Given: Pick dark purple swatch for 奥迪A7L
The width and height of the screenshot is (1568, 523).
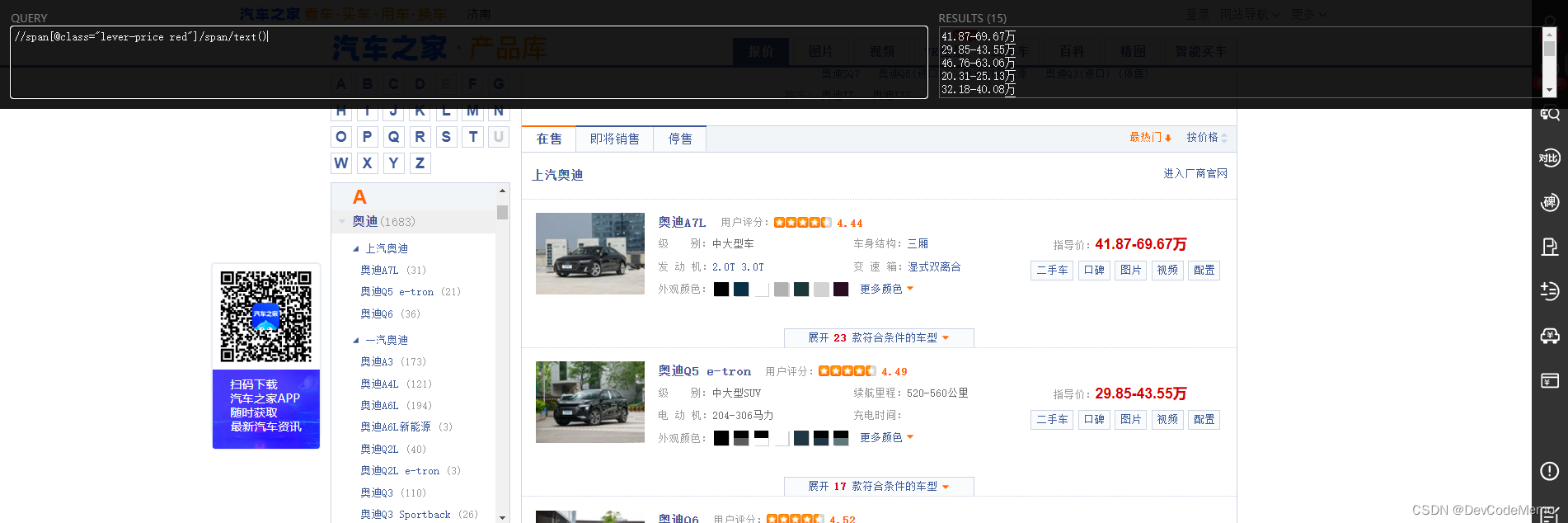Looking at the screenshot, I should pos(841,290).
